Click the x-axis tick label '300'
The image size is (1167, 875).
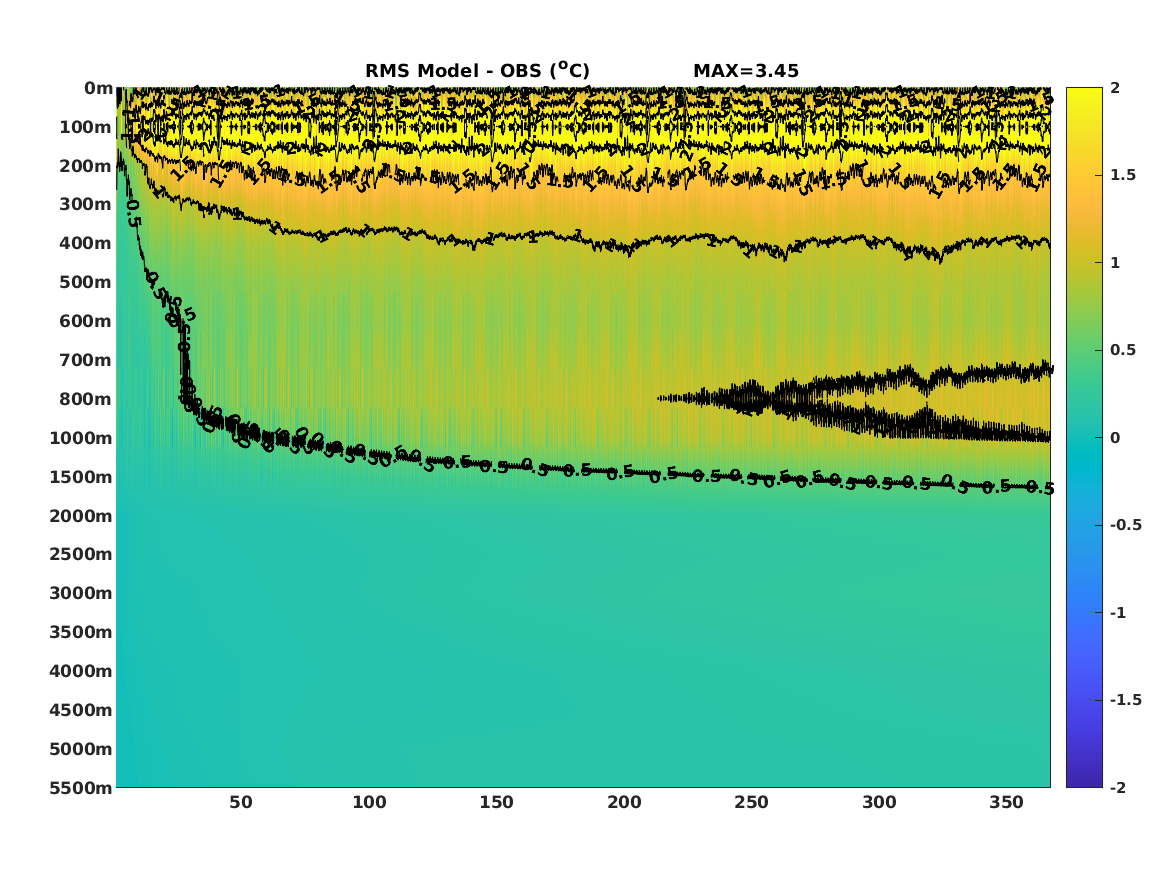(879, 802)
